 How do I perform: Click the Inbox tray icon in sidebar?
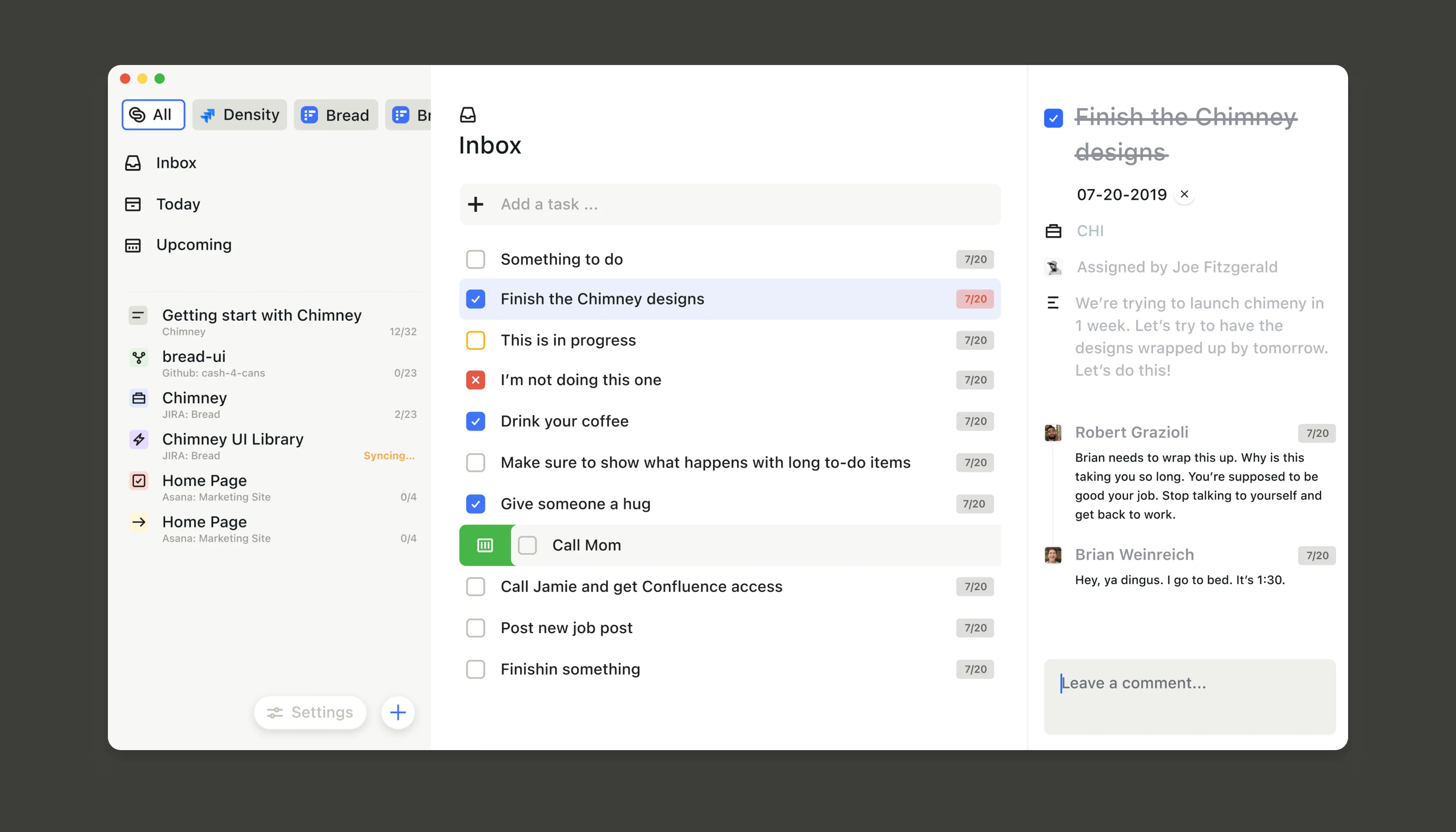(133, 163)
